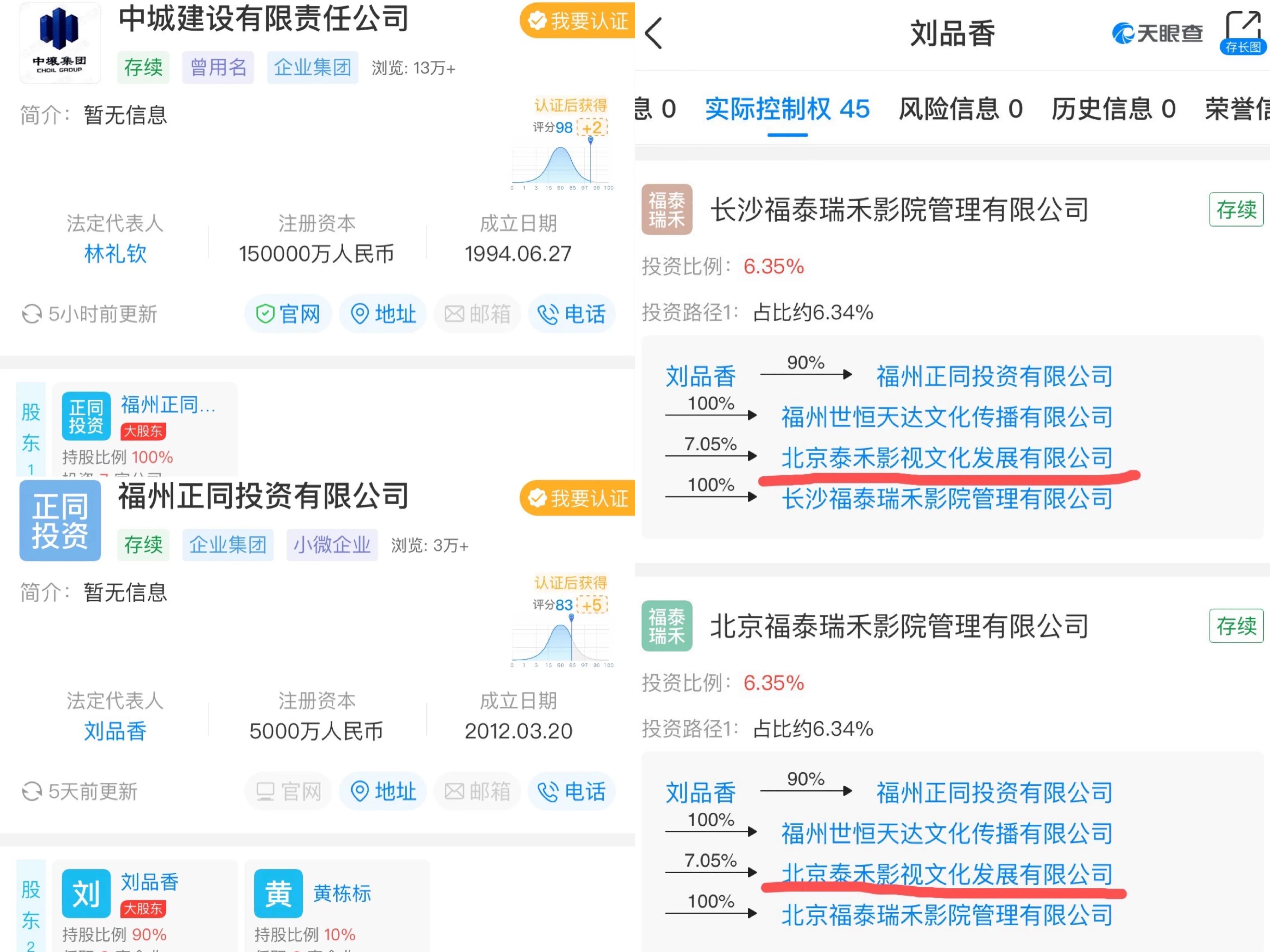Tap 股东 2 side label
The width and height of the screenshot is (1270, 952).
[31, 905]
